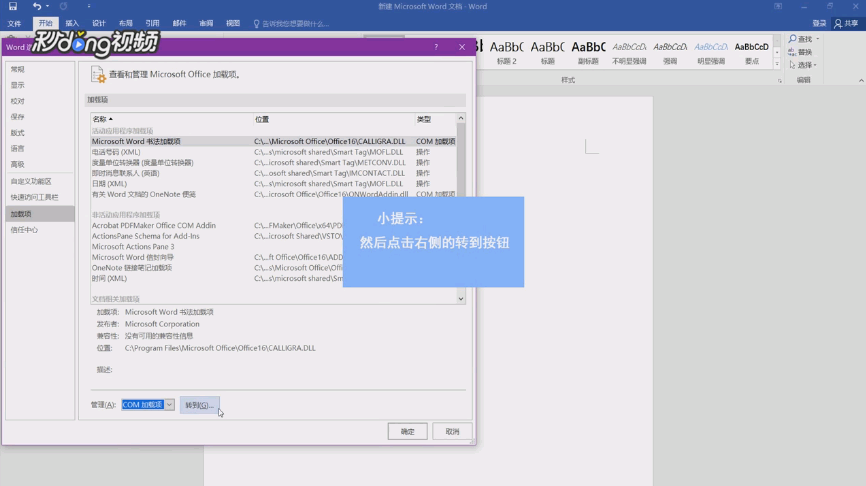Apply the 不明显强调 style
The image size is (866, 486).
(x=629, y=52)
